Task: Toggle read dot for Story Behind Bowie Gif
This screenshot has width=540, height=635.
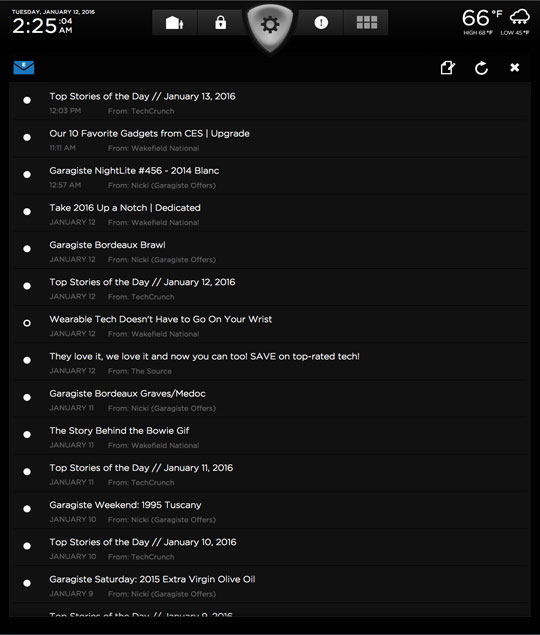Action: [27, 435]
